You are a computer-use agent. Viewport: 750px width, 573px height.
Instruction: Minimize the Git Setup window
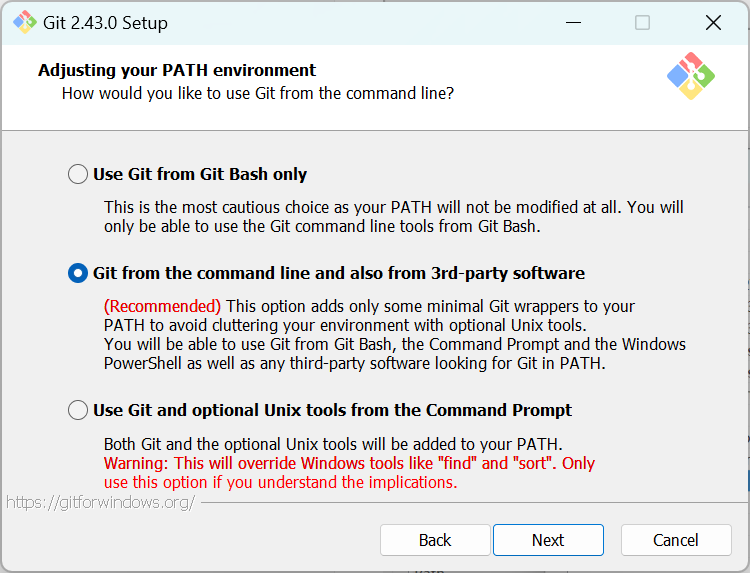pos(573,22)
